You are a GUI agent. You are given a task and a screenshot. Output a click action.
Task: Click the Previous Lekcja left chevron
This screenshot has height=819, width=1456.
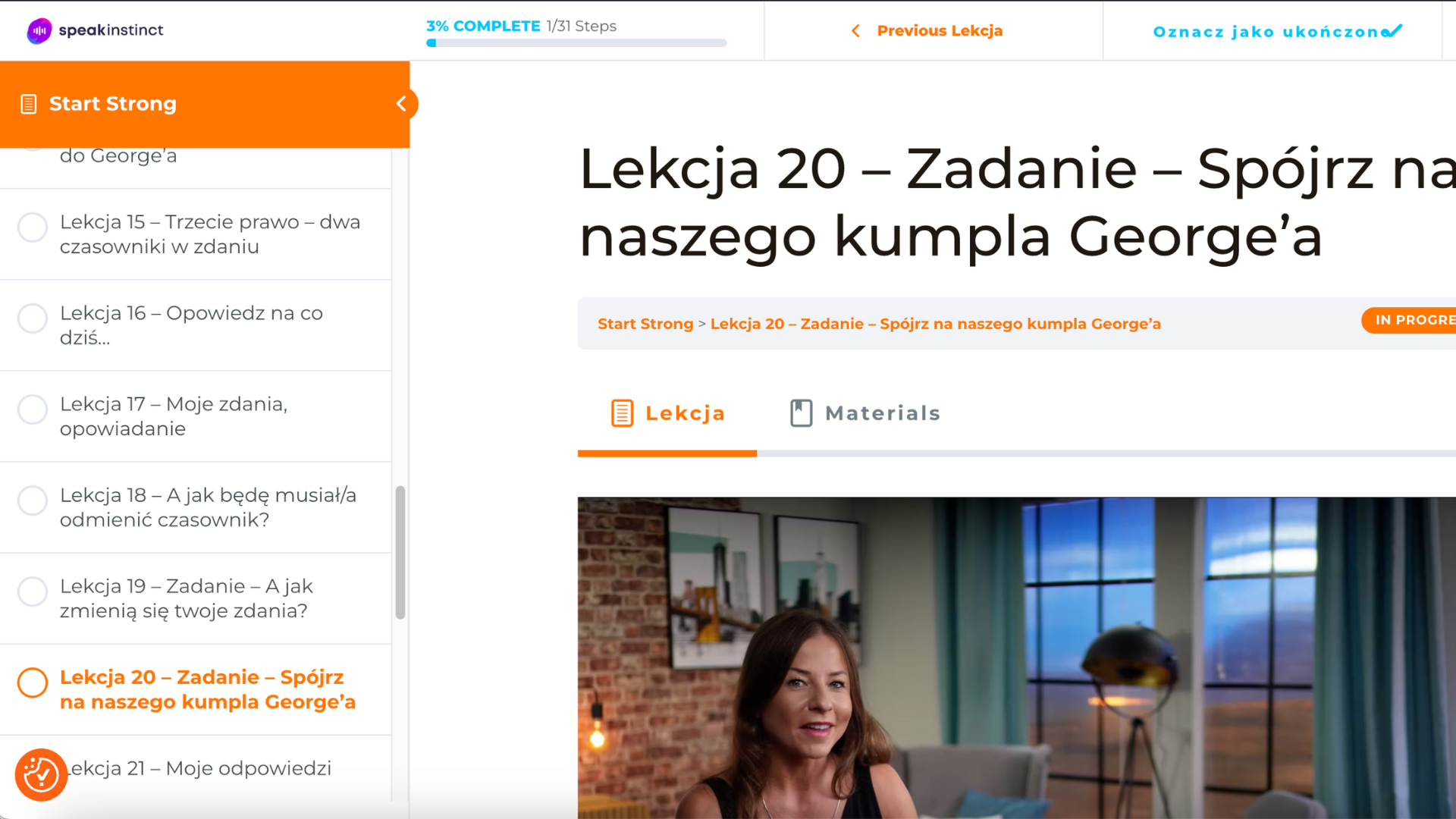point(856,31)
